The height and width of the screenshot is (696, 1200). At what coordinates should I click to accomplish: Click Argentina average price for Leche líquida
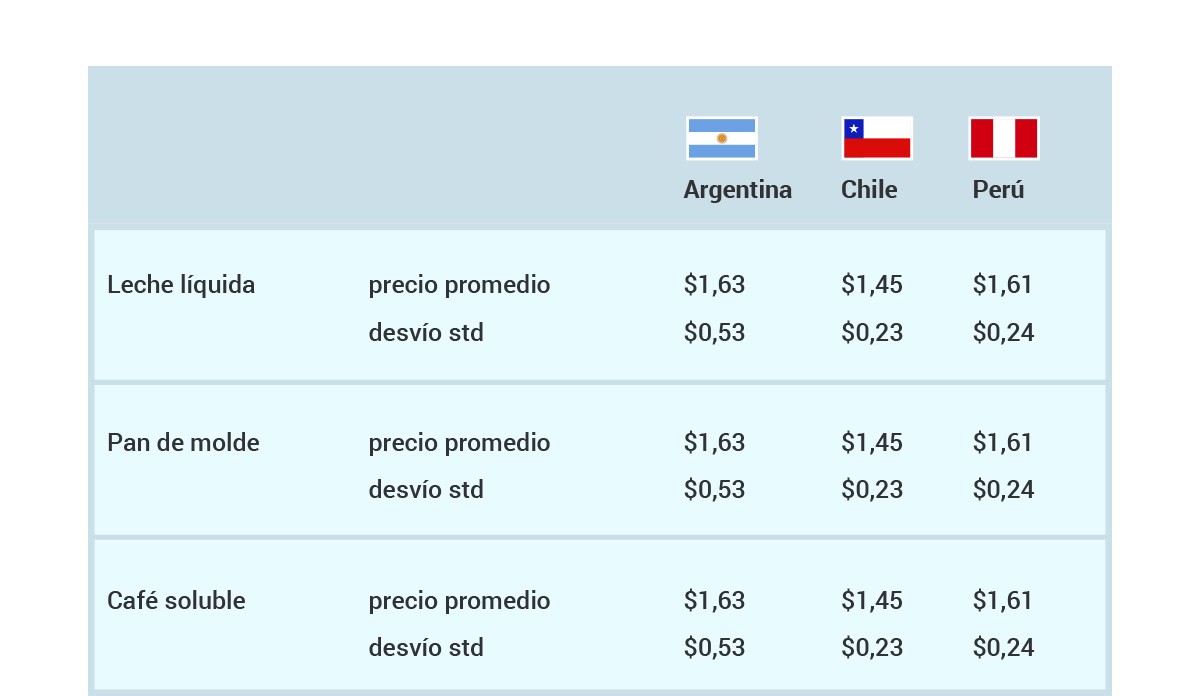point(714,285)
